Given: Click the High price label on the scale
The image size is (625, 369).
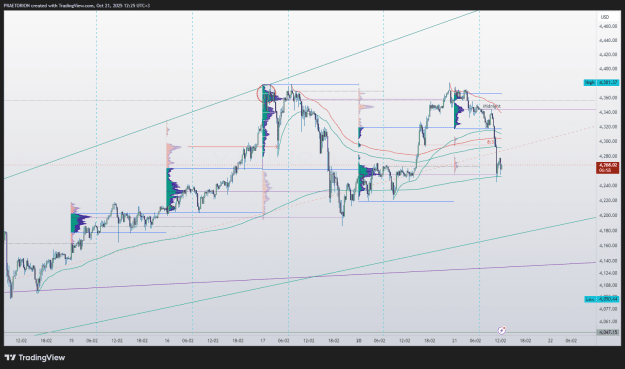Looking at the screenshot, I should coord(601,82).
